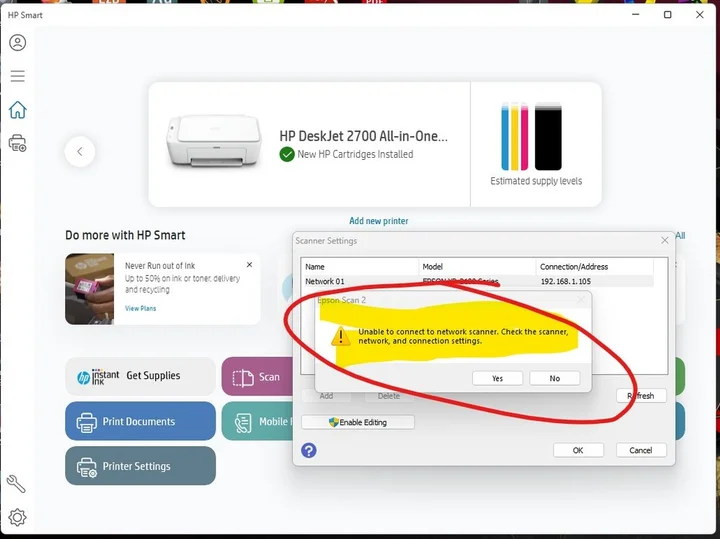Open the wrench tools icon in sidebar
720x539 pixels.
click(16, 484)
